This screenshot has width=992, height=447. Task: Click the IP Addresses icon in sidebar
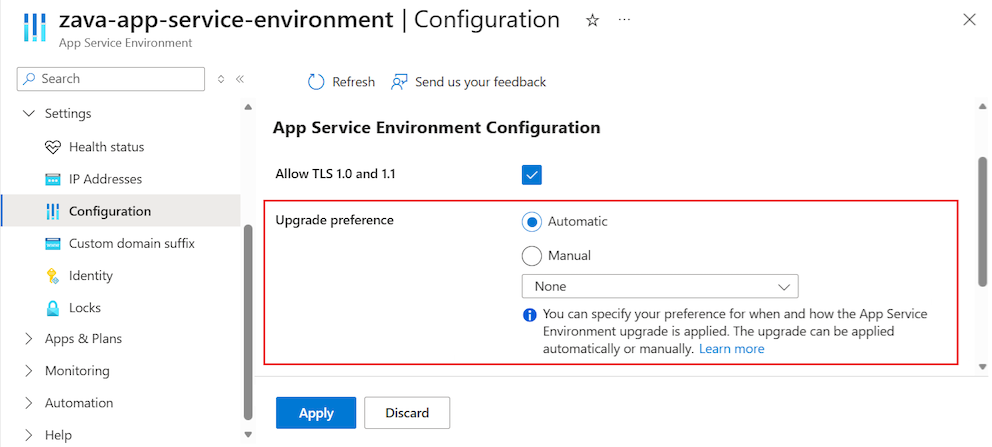coord(53,179)
